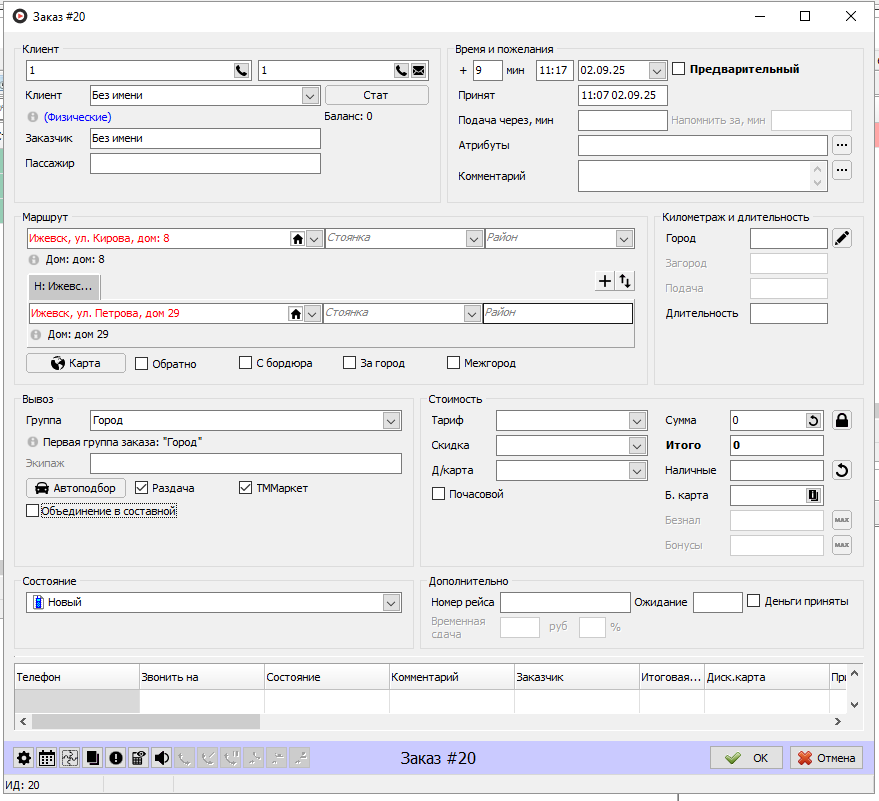
Task: Click the exclamation mark alert icon
Action: [116, 758]
